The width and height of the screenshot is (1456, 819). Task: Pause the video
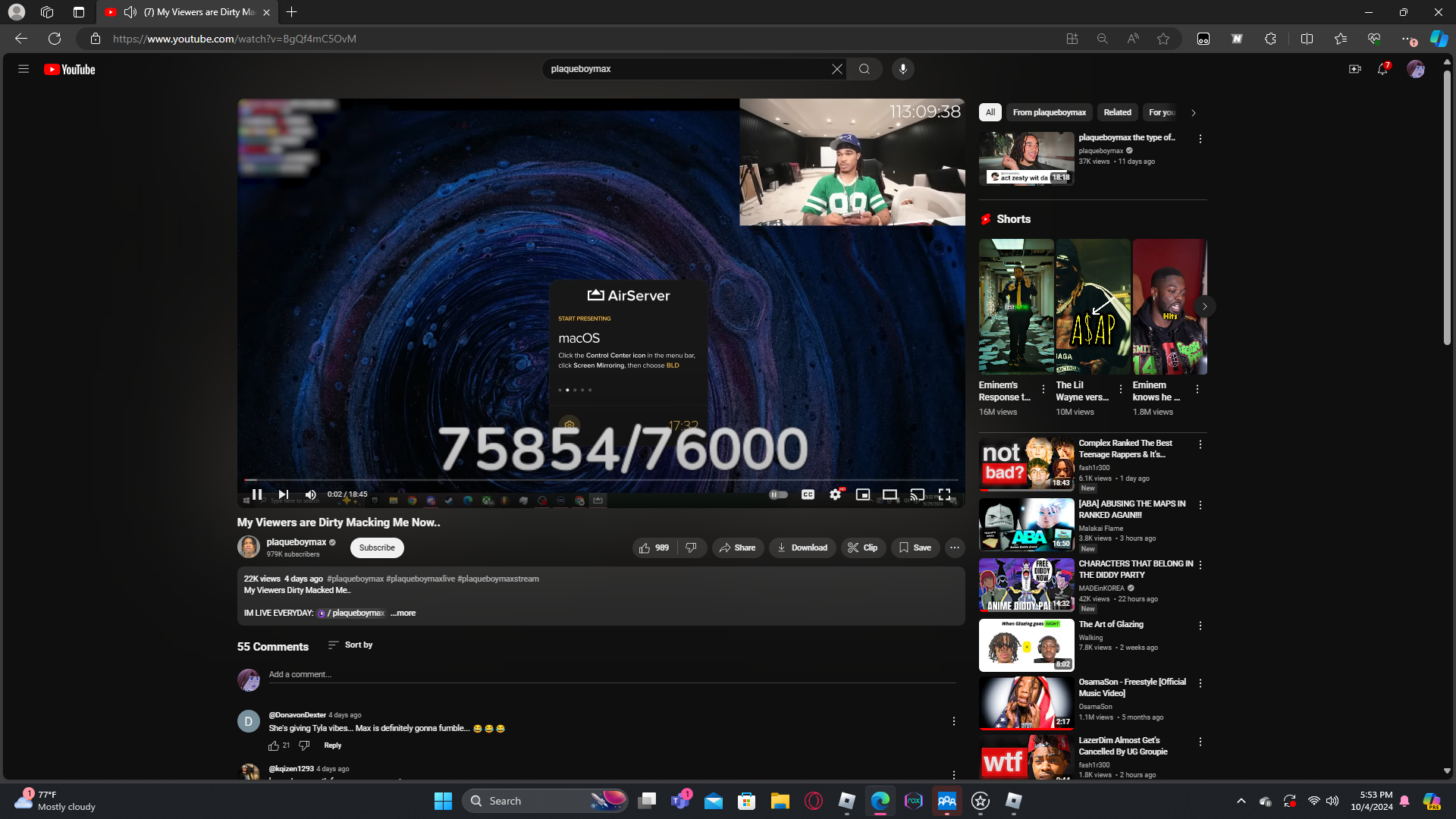pyautogui.click(x=257, y=494)
